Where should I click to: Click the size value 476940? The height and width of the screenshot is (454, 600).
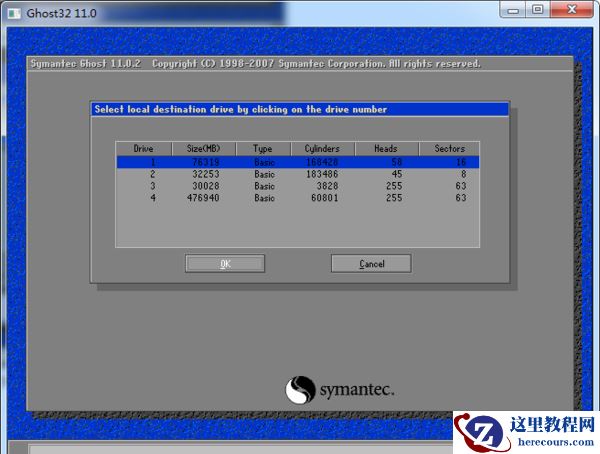pos(203,198)
